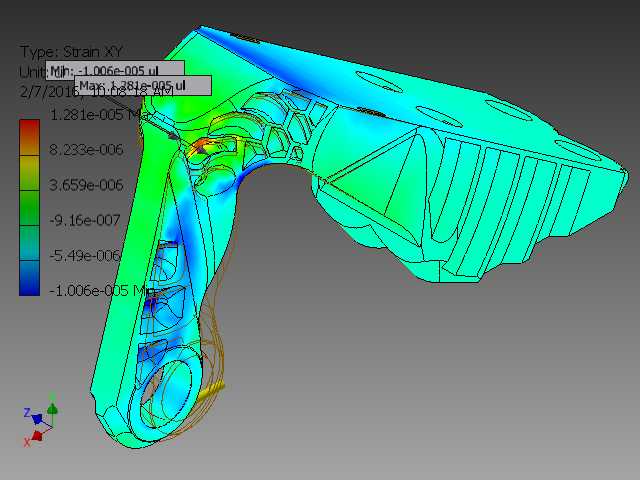
Task: Click the Min probe label box
Action: click(115, 70)
